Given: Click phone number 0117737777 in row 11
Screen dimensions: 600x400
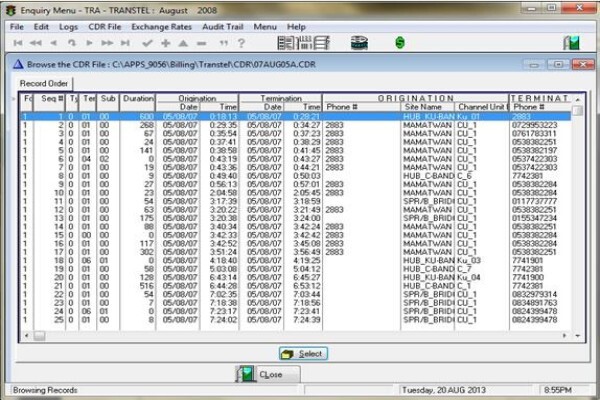Looking at the screenshot, I should 534,201.
